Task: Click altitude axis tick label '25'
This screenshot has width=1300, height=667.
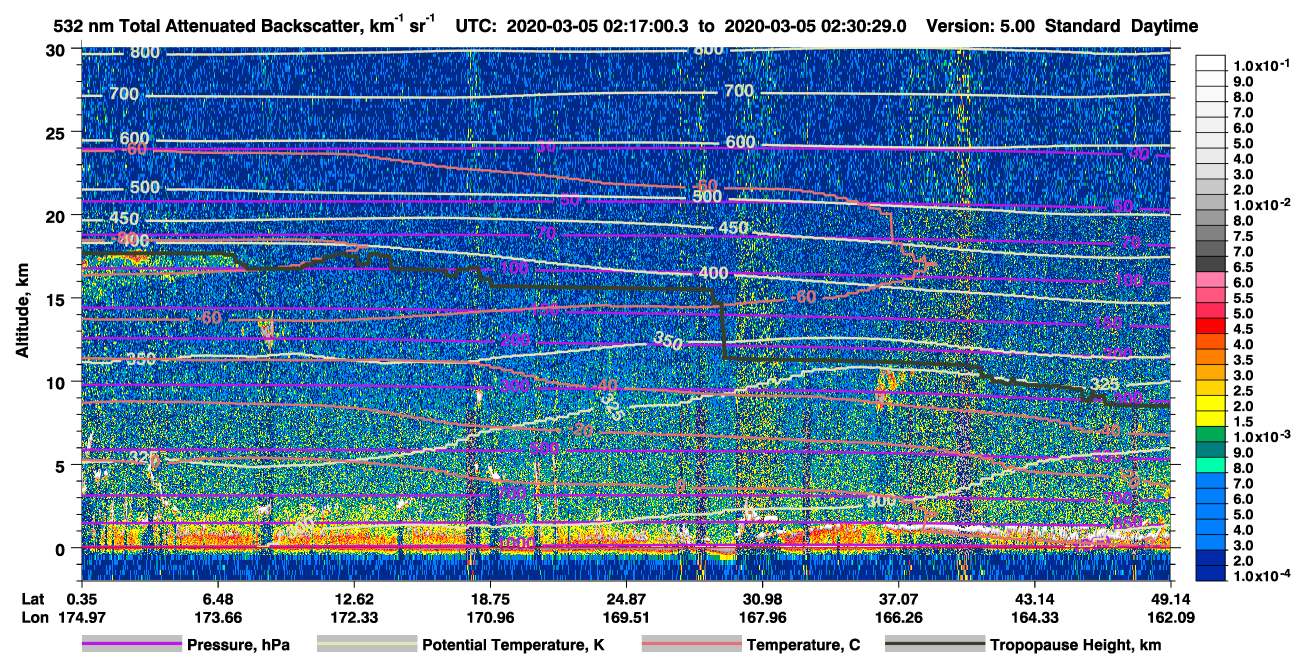Action: (x=57, y=132)
